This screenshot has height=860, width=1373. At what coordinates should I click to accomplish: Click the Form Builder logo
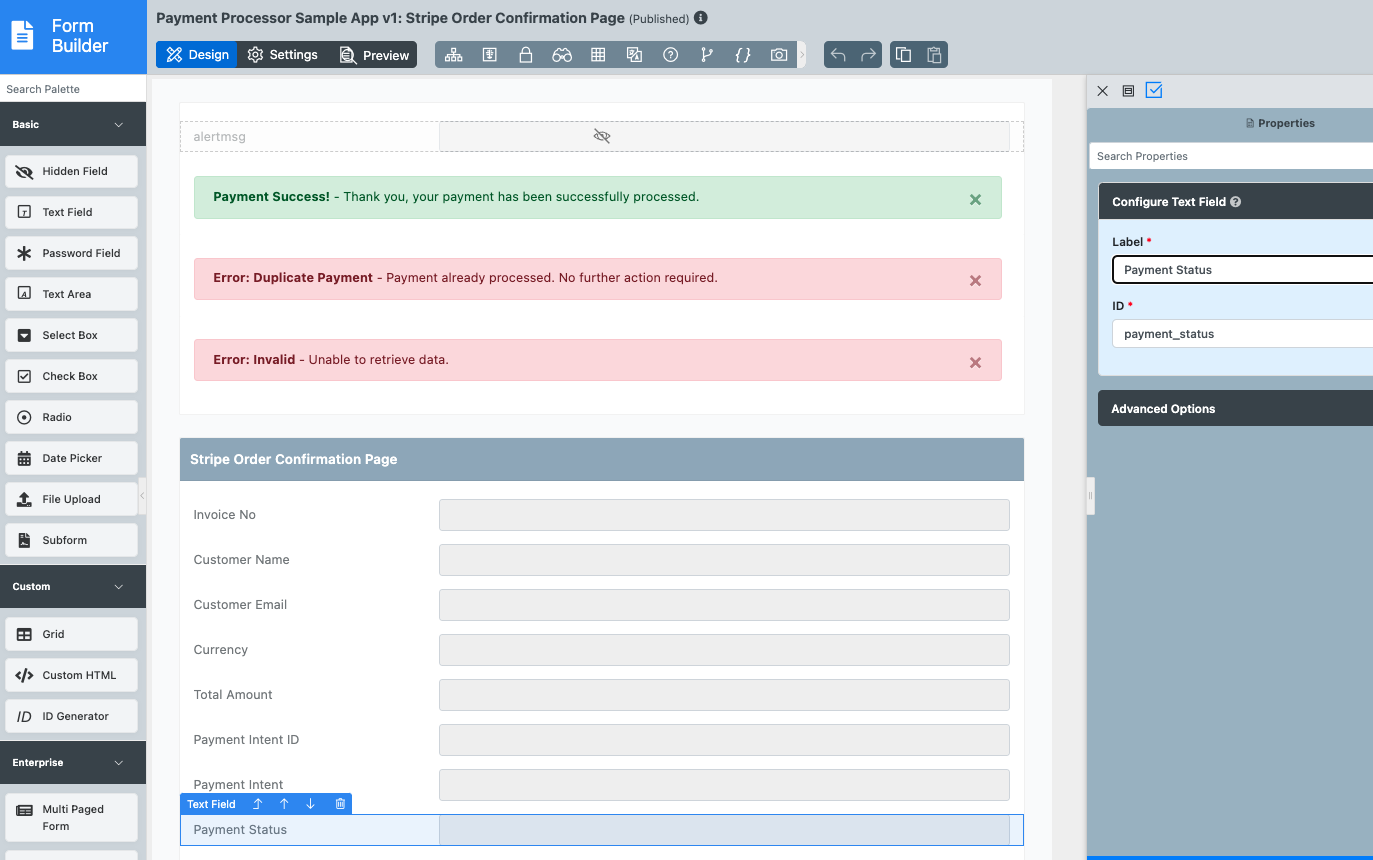(73, 36)
